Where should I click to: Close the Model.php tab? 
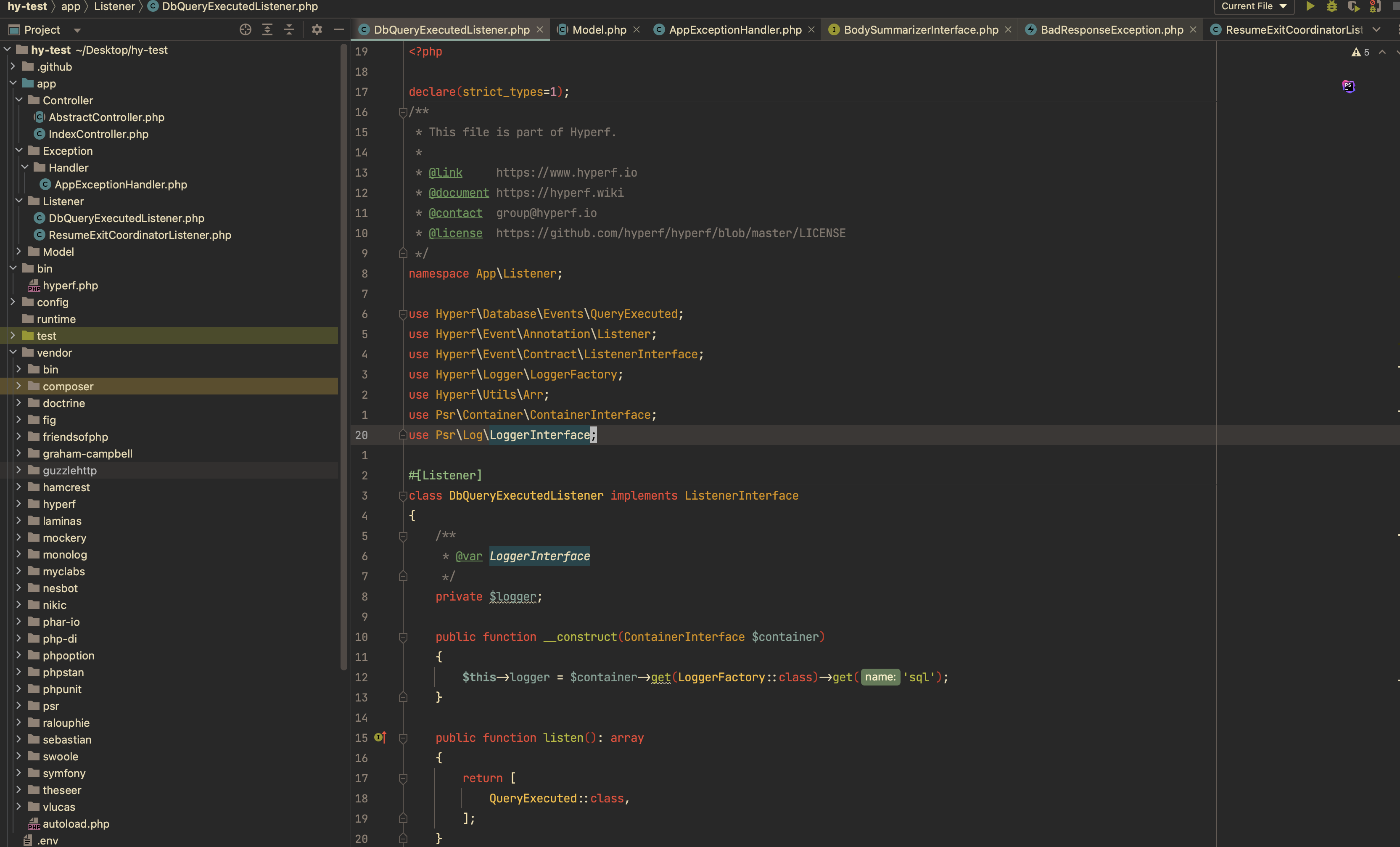click(x=636, y=29)
